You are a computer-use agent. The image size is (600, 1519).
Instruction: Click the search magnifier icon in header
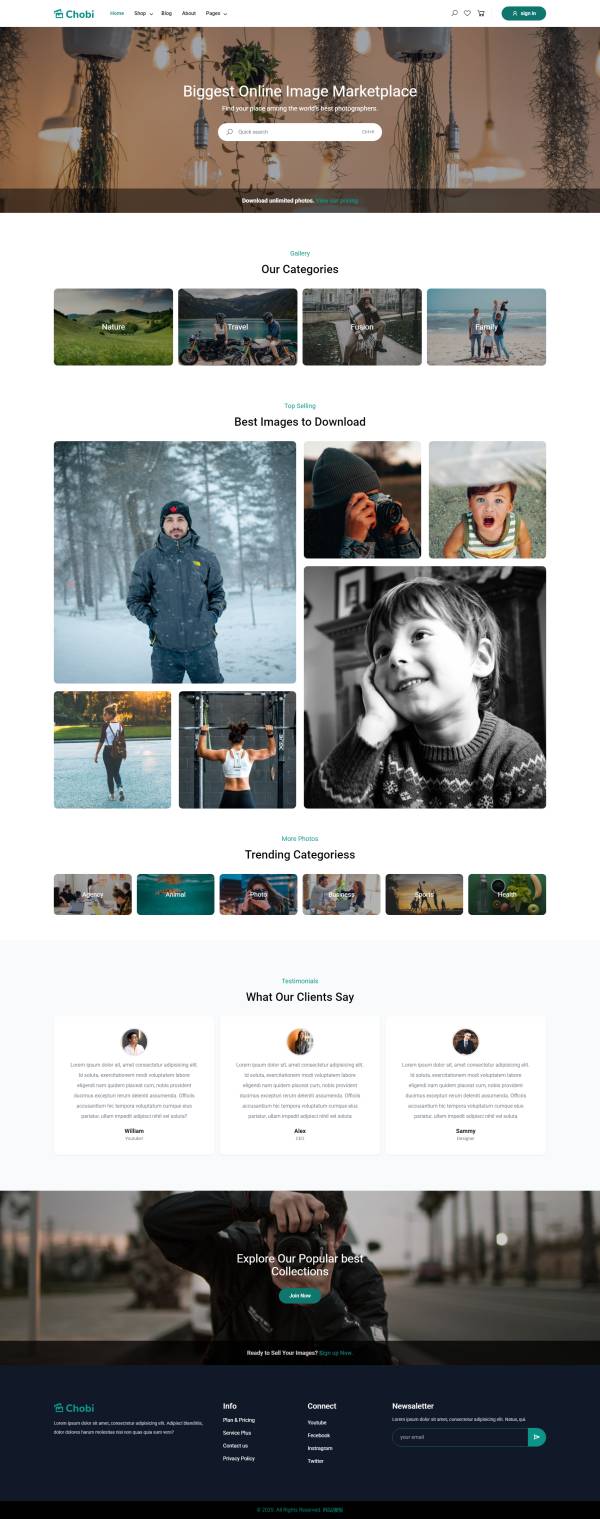(x=455, y=13)
